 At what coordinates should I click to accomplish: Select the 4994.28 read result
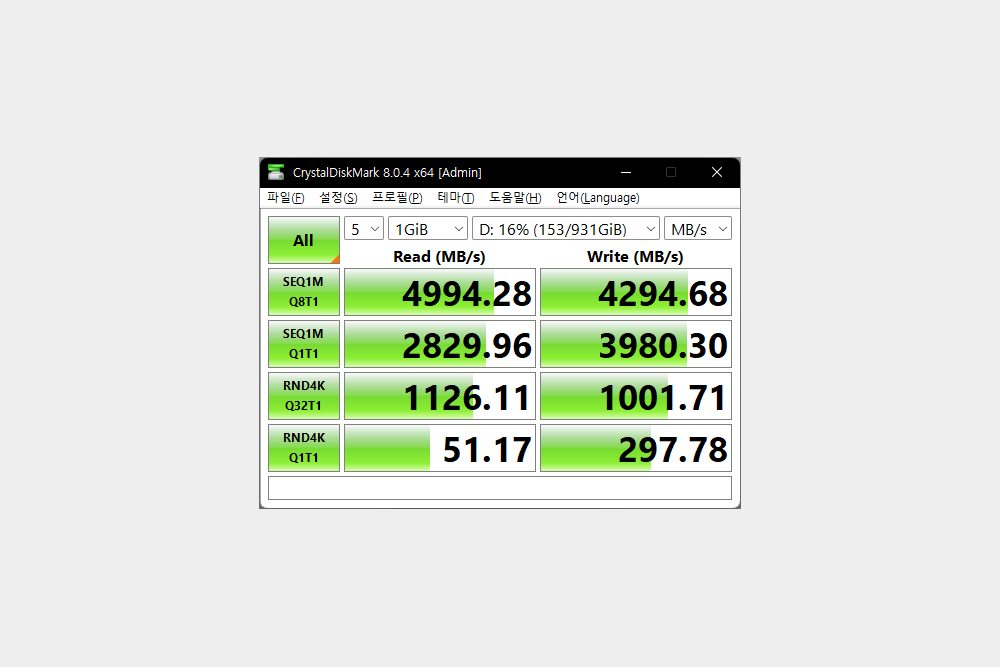click(x=440, y=292)
